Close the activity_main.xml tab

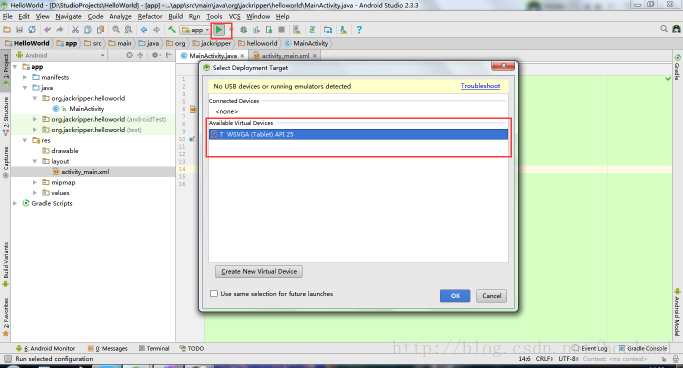[x=314, y=56]
